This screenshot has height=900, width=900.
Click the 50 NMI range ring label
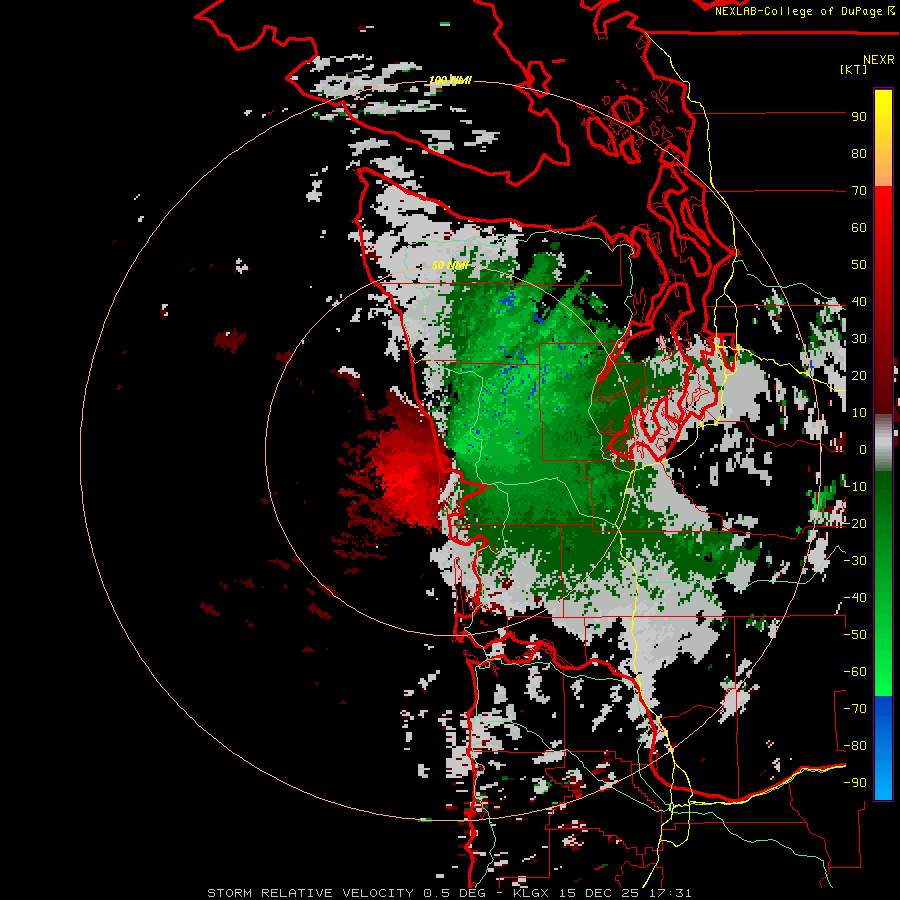pyautogui.click(x=450, y=265)
